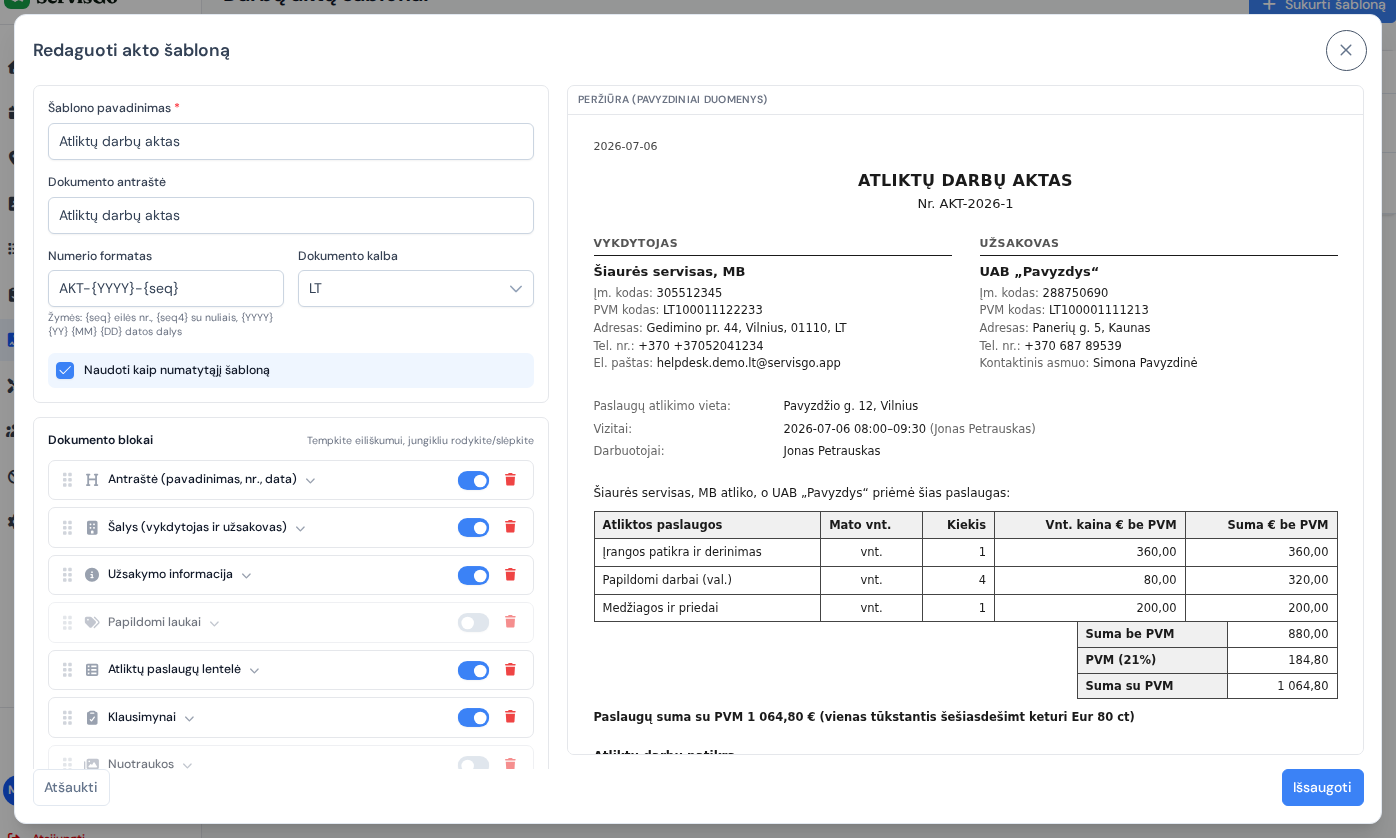Expand the Šalys block settings chevron
Viewport: 1396px width, 838px height.
pos(300,528)
